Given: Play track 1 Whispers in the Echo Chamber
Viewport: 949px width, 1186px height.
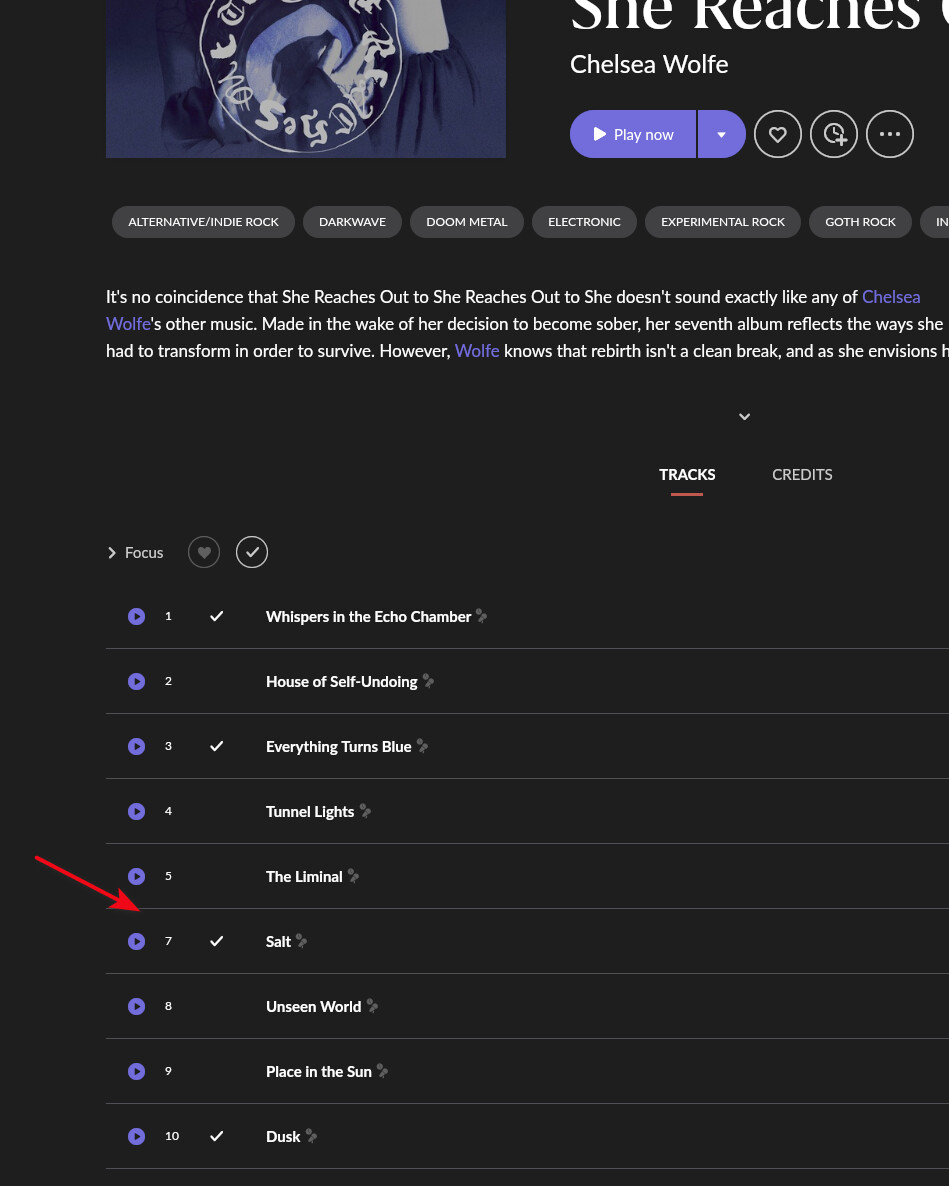Looking at the screenshot, I should coord(136,616).
